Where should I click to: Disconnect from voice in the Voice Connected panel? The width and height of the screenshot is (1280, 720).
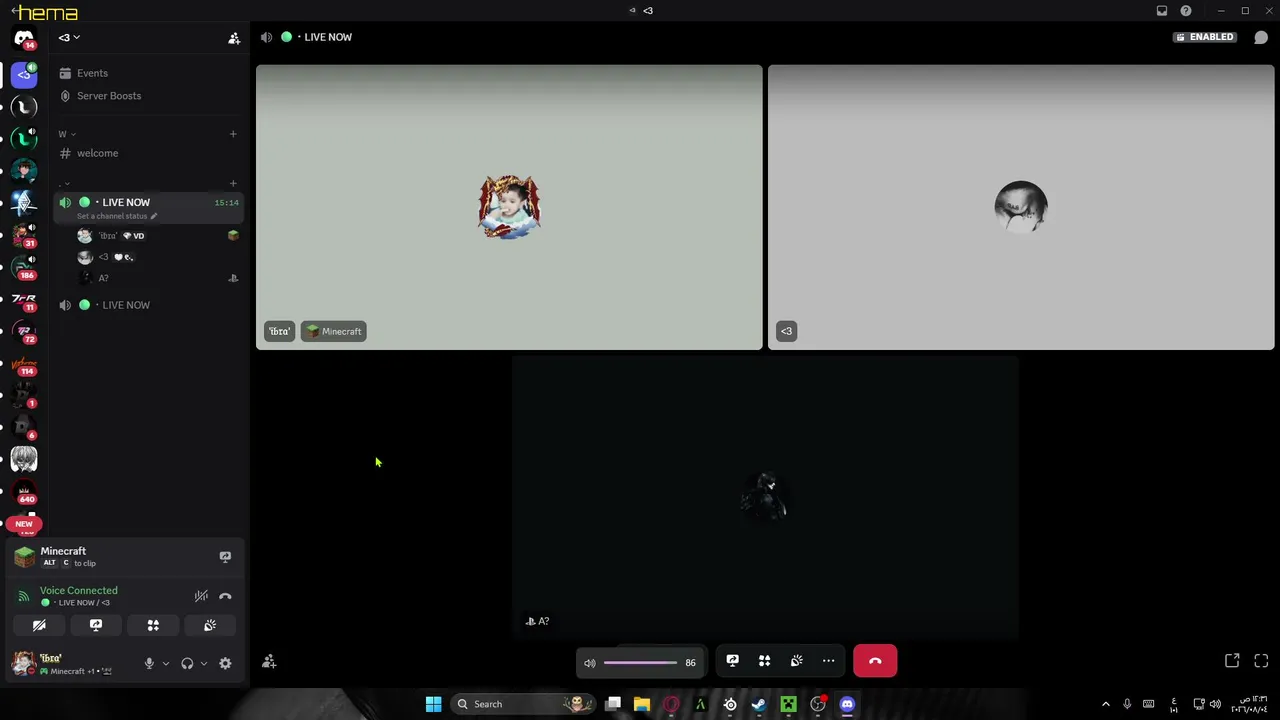point(225,596)
